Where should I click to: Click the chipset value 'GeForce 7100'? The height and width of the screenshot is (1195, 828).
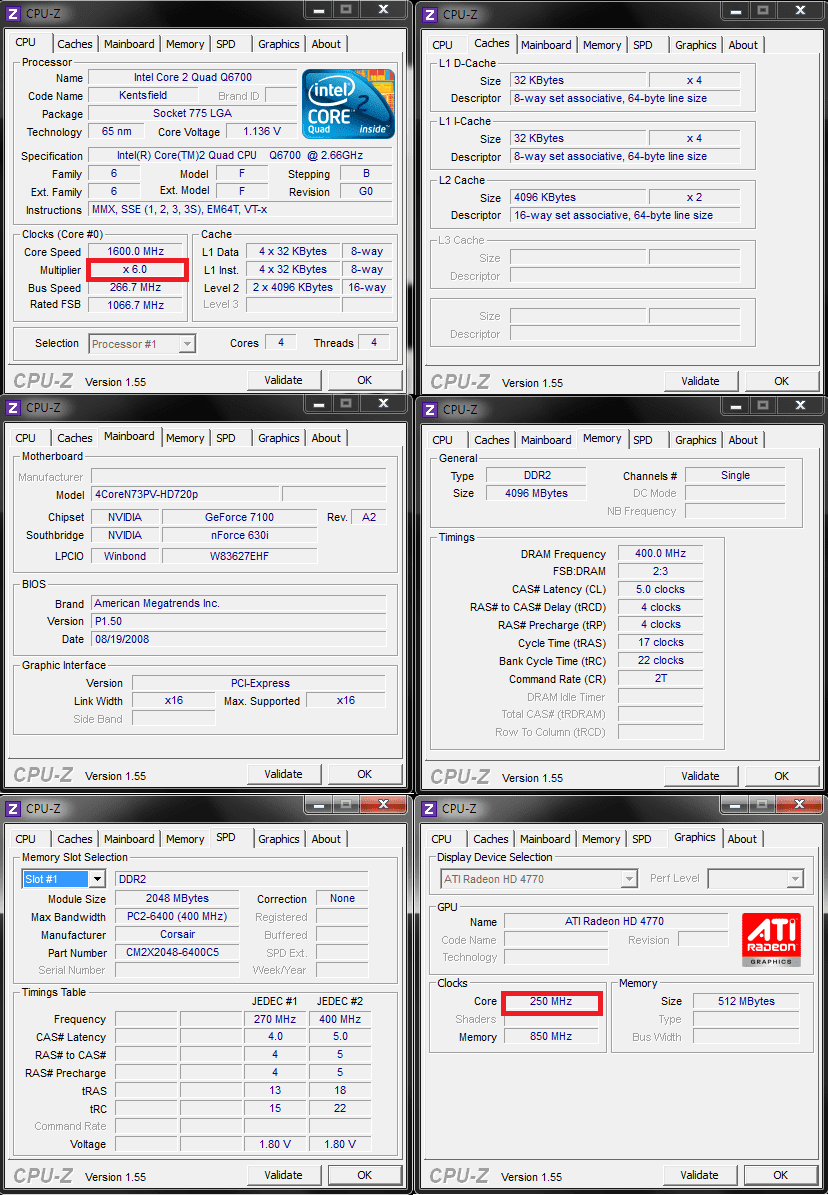239,517
